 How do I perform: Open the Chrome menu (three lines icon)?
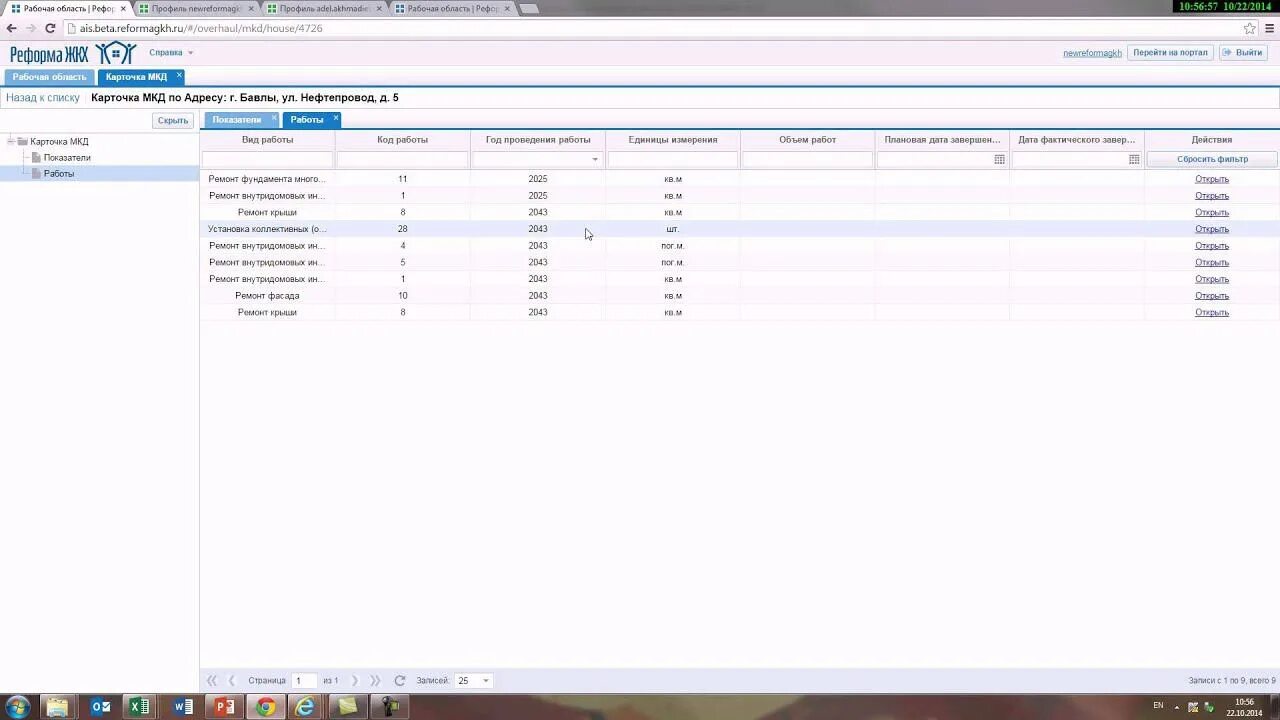point(1270,29)
